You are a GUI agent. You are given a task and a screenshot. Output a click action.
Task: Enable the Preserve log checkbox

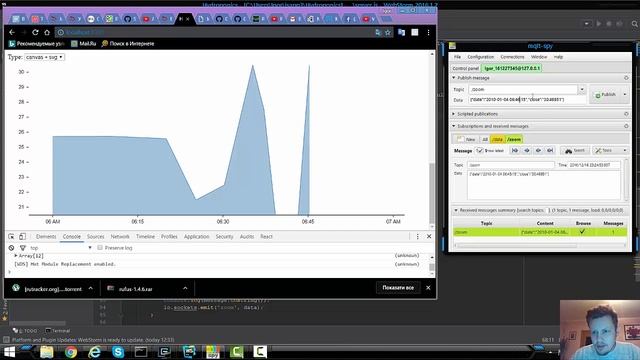(100, 248)
